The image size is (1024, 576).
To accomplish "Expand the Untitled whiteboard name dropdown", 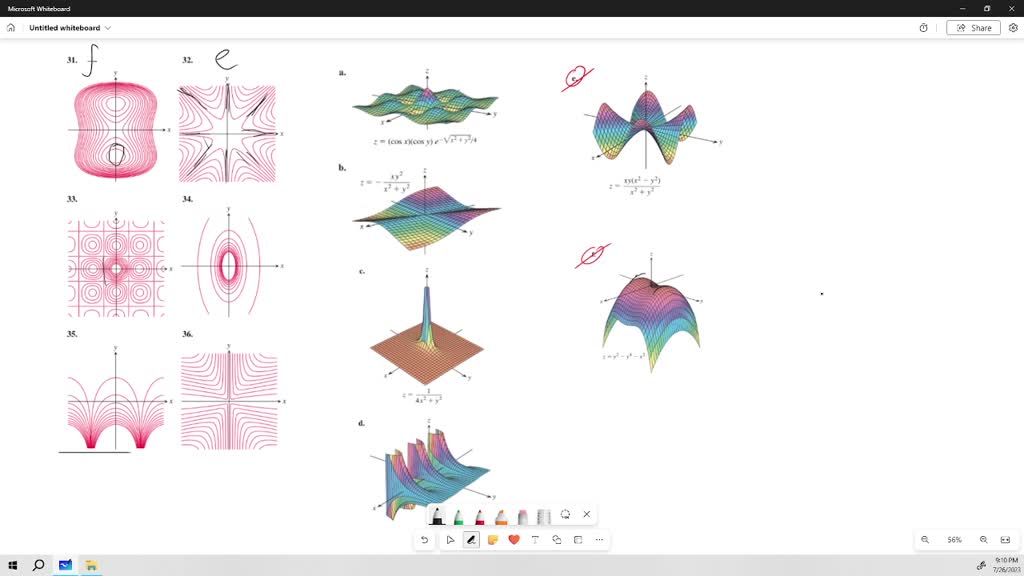I will point(108,28).
